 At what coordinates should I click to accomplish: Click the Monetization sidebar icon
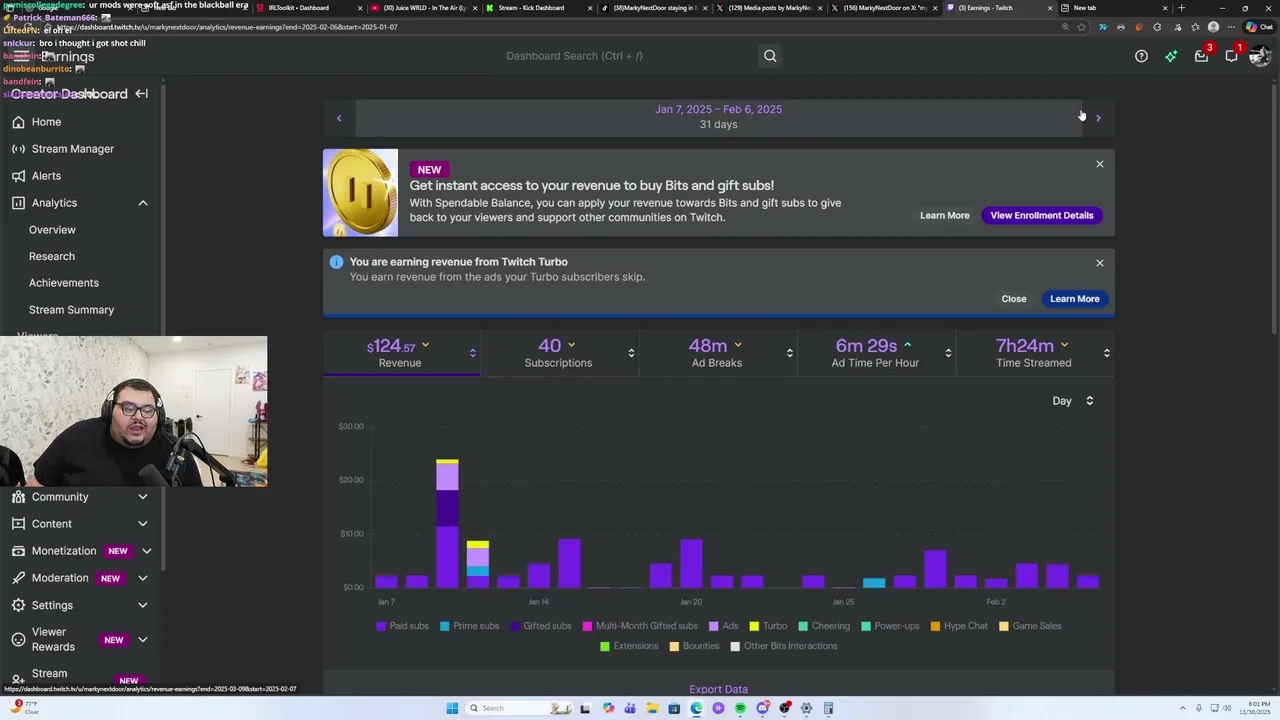tap(18, 551)
